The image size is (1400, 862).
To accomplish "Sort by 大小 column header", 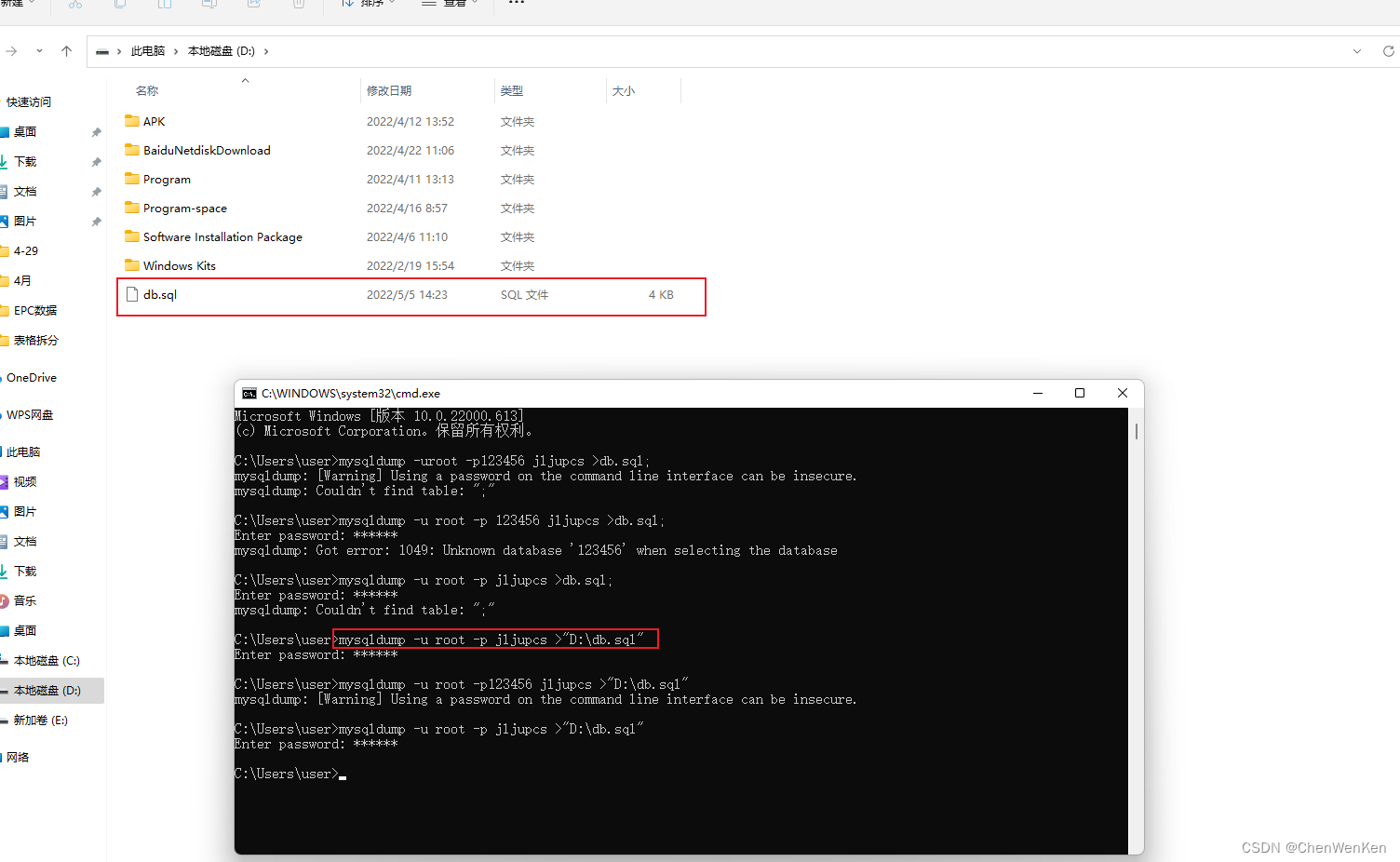I will tap(624, 91).
